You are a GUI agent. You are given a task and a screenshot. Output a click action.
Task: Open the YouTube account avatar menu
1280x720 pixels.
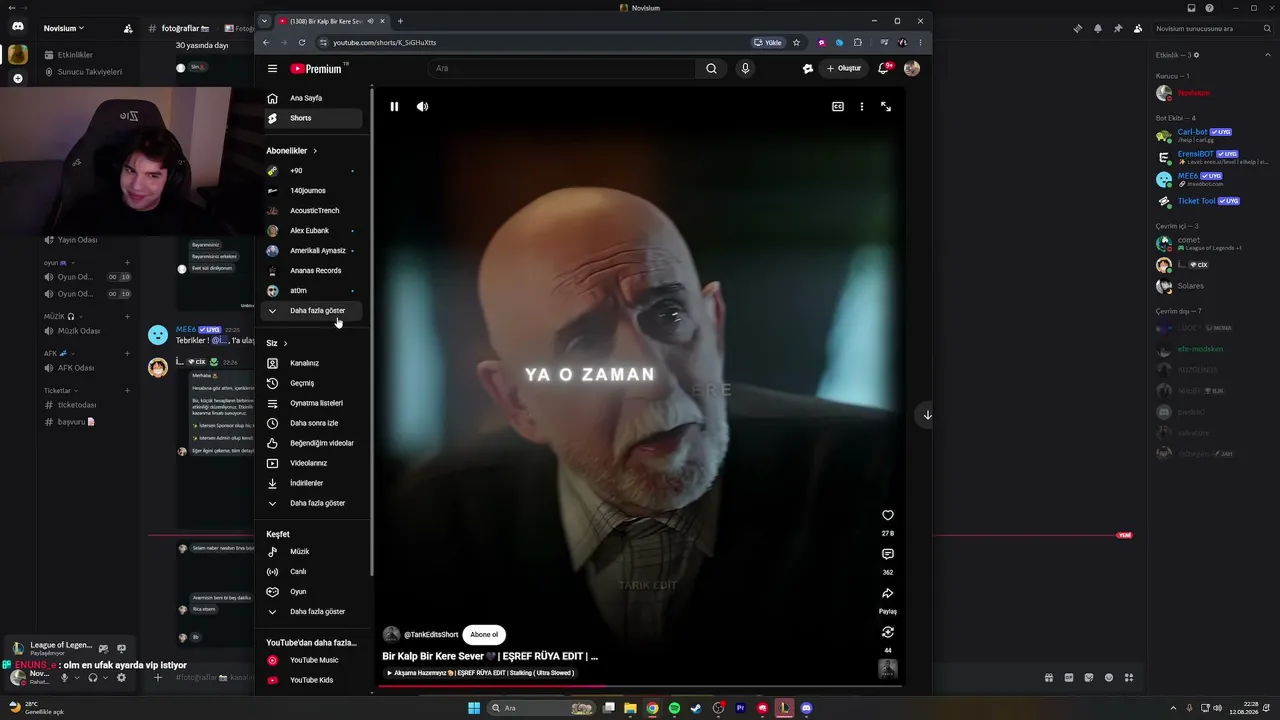pyautogui.click(x=912, y=69)
